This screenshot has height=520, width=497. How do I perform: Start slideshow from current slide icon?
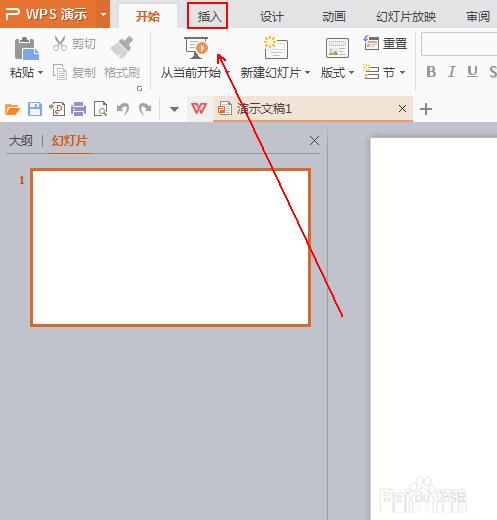click(x=196, y=48)
